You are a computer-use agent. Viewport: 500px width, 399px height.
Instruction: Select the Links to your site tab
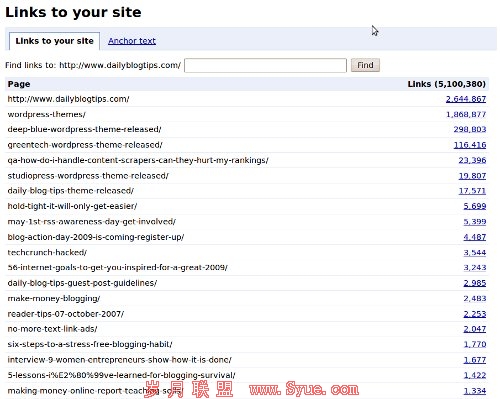pos(54,41)
